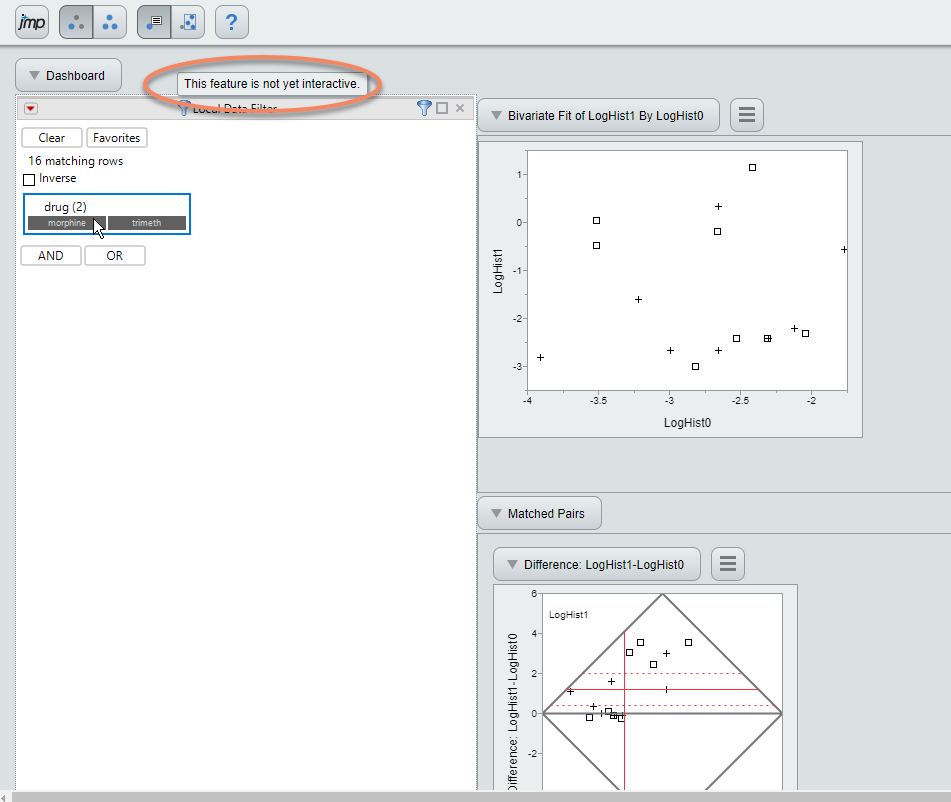Toggle the scatter points brush icon
The image size is (951, 802).
point(188,22)
